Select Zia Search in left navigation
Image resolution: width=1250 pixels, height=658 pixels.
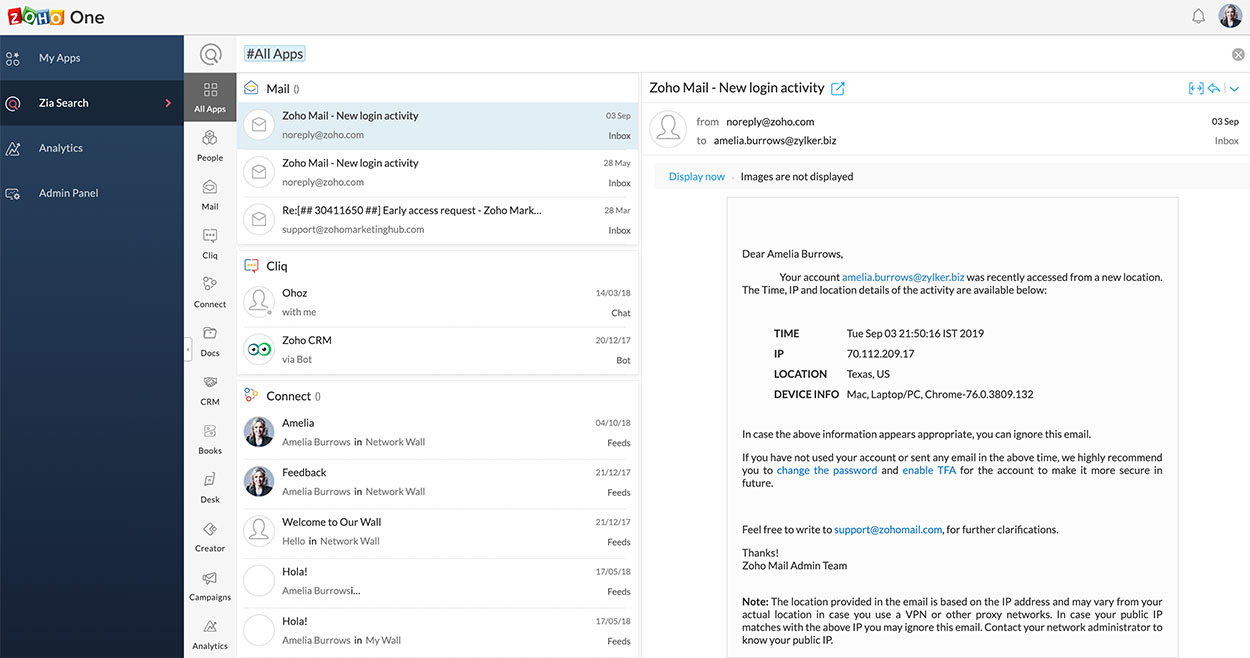pyautogui.click(x=92, y=103)
